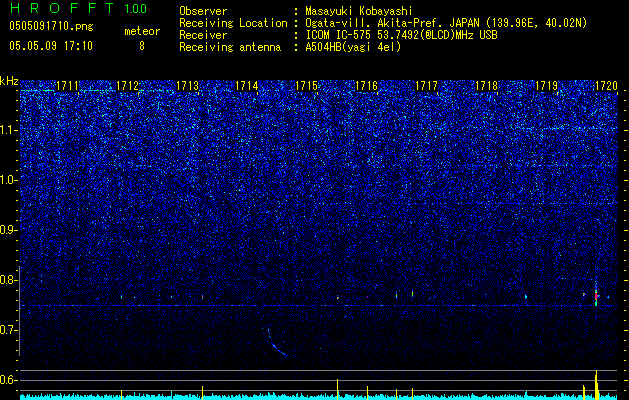Viewport: 629px width, 400px height.
Task: Click the 1715 time marker
Action: pyautogui.click(x=306, y=86)
